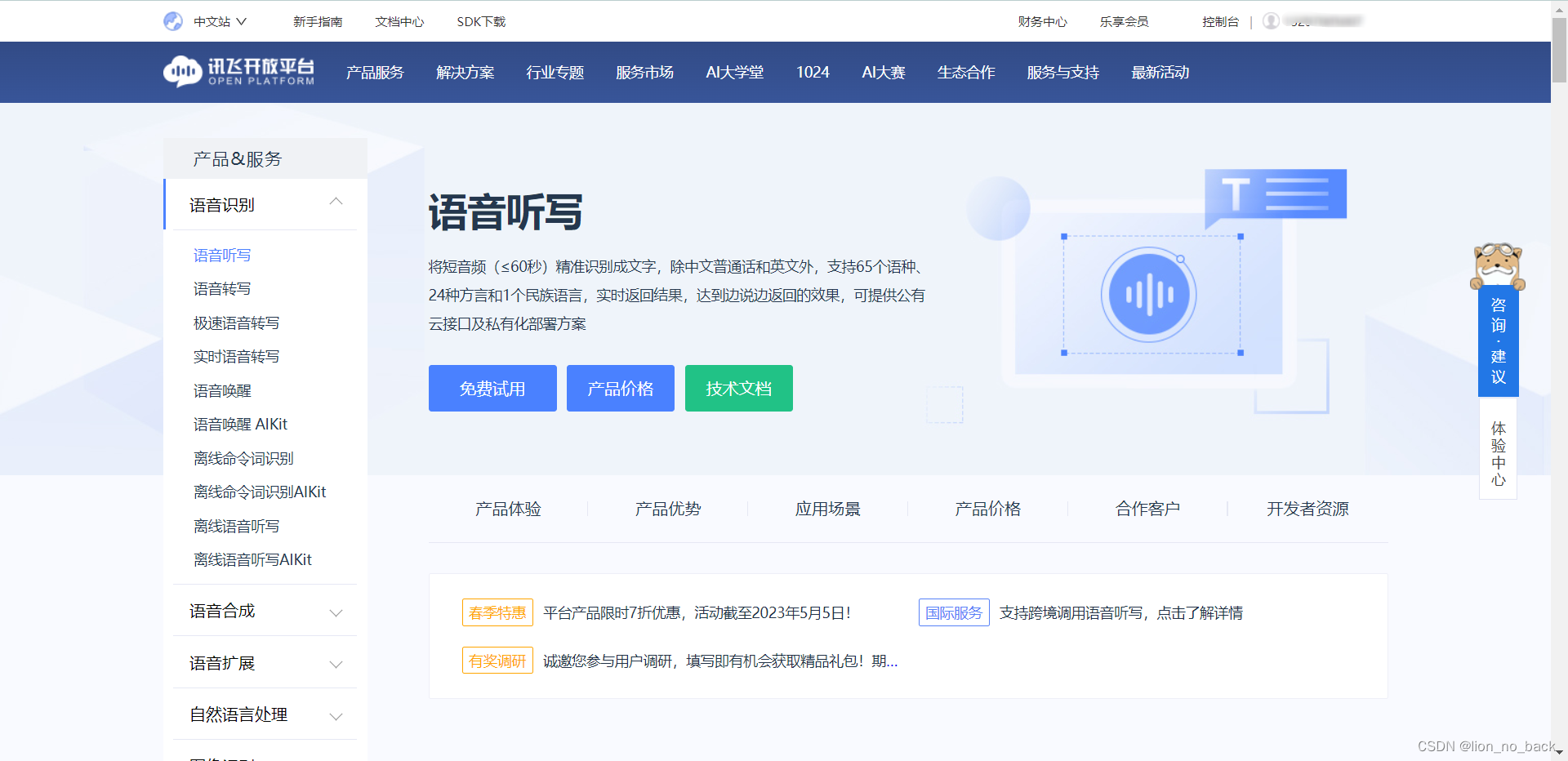Open the 1024 navigation item
This screenshot has width=1568, height=761.
[x=813, y=73]
